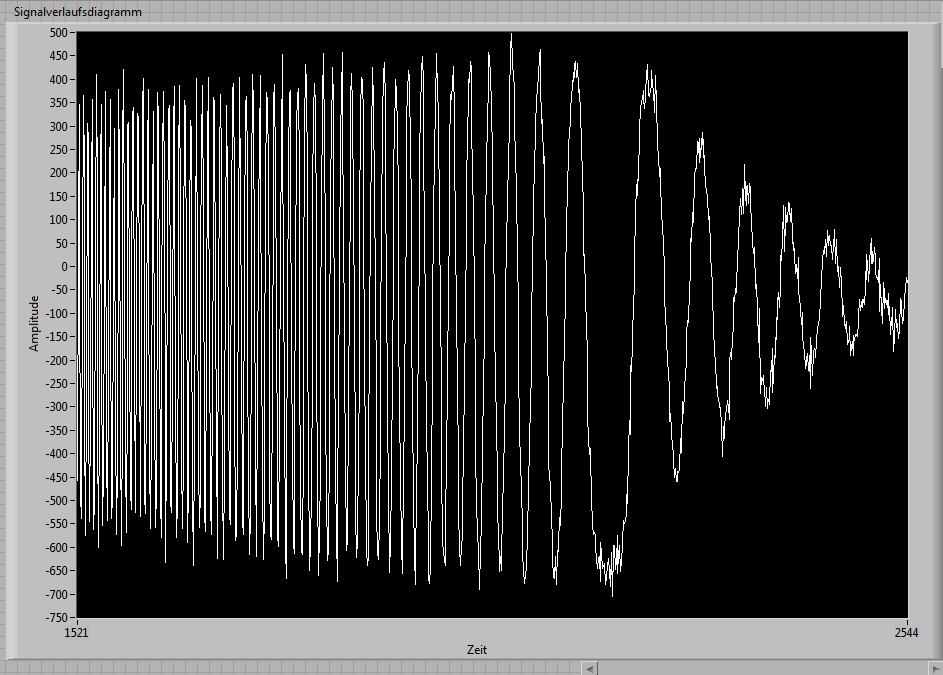Click the y-axis tick value -400

tap(57, 454)
